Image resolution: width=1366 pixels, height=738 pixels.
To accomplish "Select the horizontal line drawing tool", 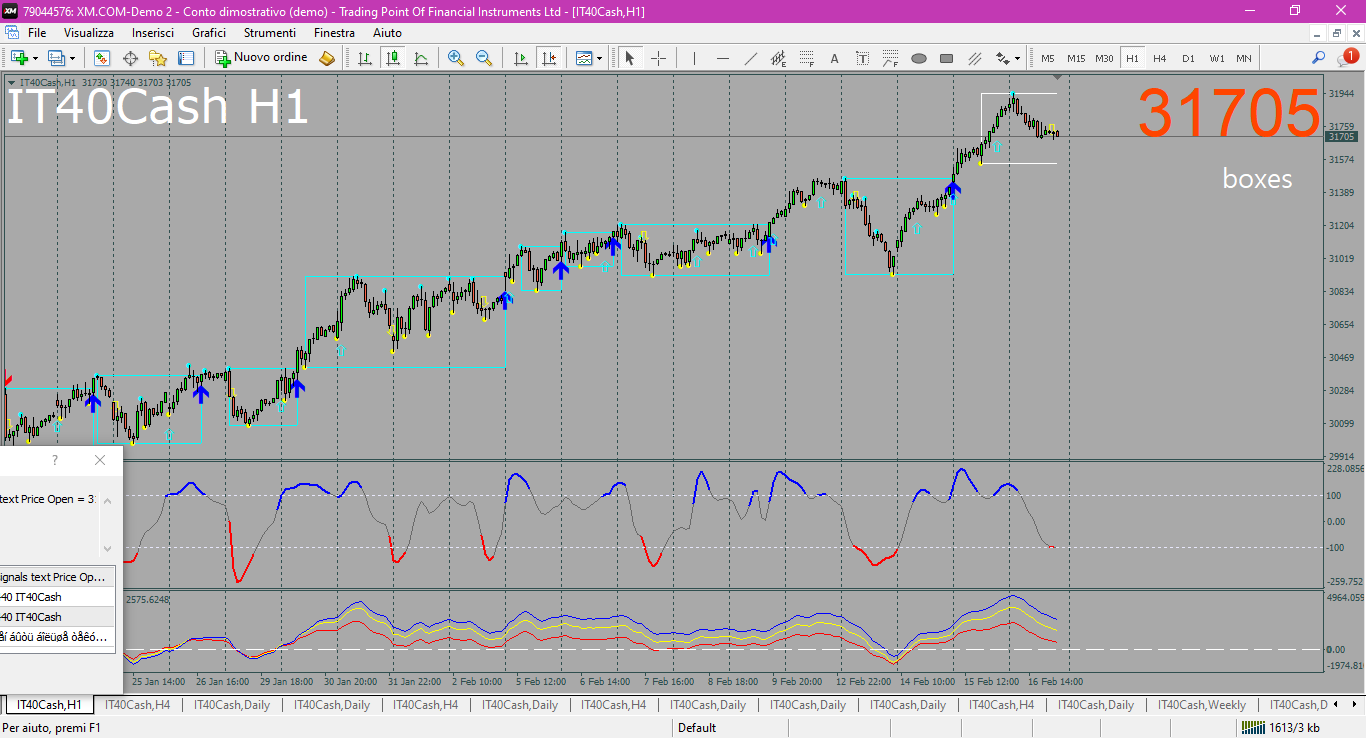I will [722, 58].
